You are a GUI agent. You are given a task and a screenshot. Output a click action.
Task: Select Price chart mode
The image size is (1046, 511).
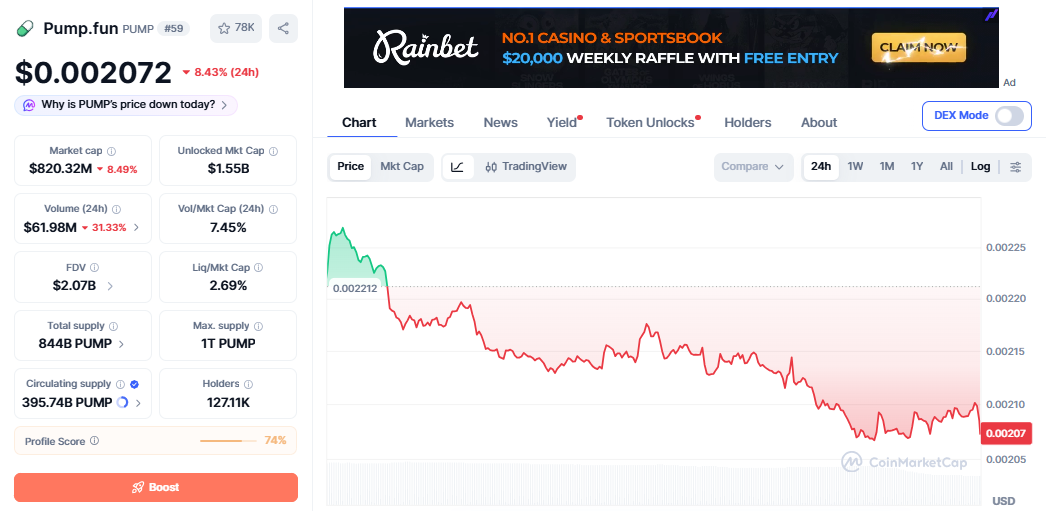(351, 167)
